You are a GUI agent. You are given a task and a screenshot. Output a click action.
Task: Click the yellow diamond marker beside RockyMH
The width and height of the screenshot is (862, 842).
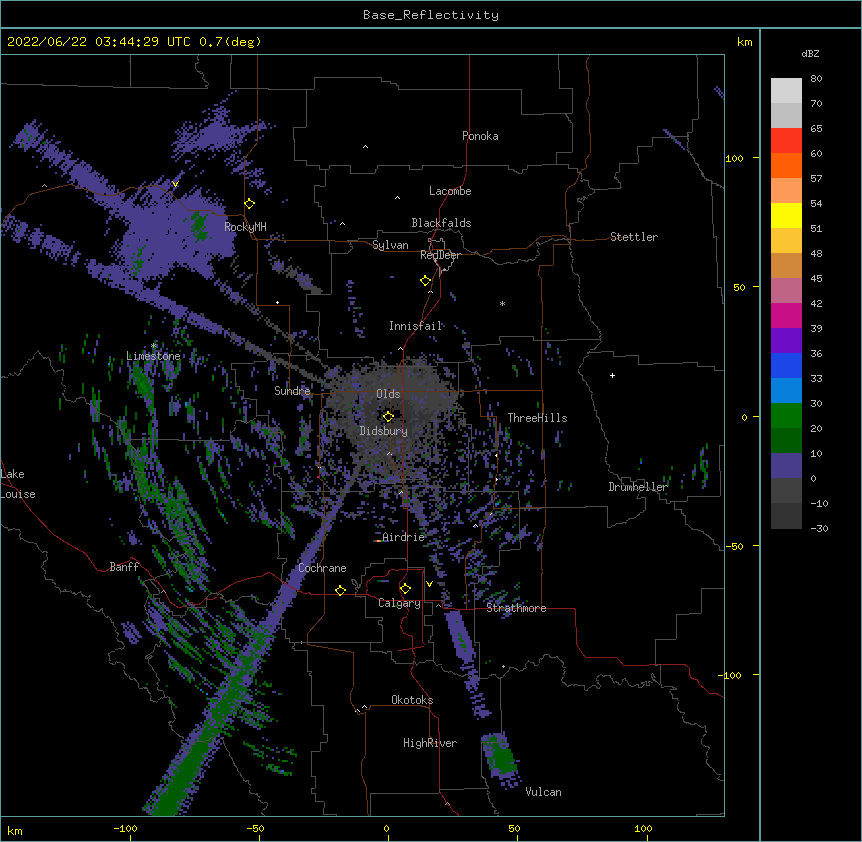[x=250, y=204]
